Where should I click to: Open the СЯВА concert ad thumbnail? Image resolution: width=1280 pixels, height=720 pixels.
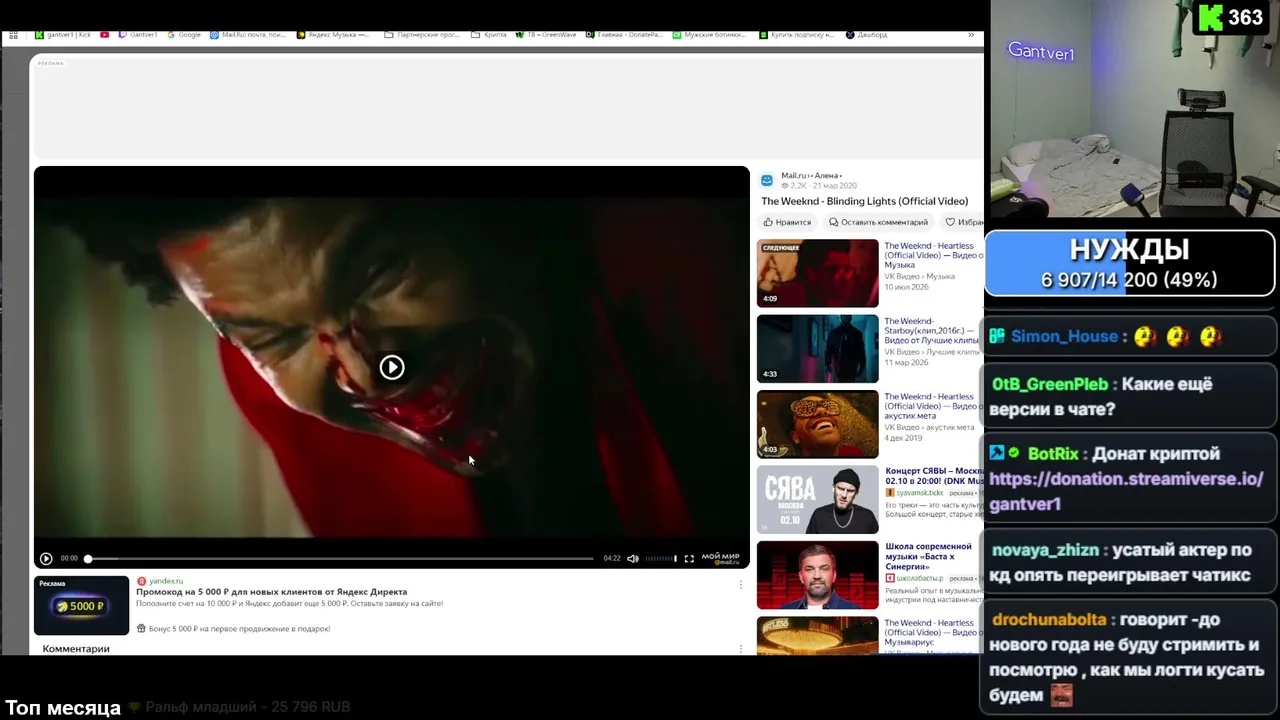817,500
